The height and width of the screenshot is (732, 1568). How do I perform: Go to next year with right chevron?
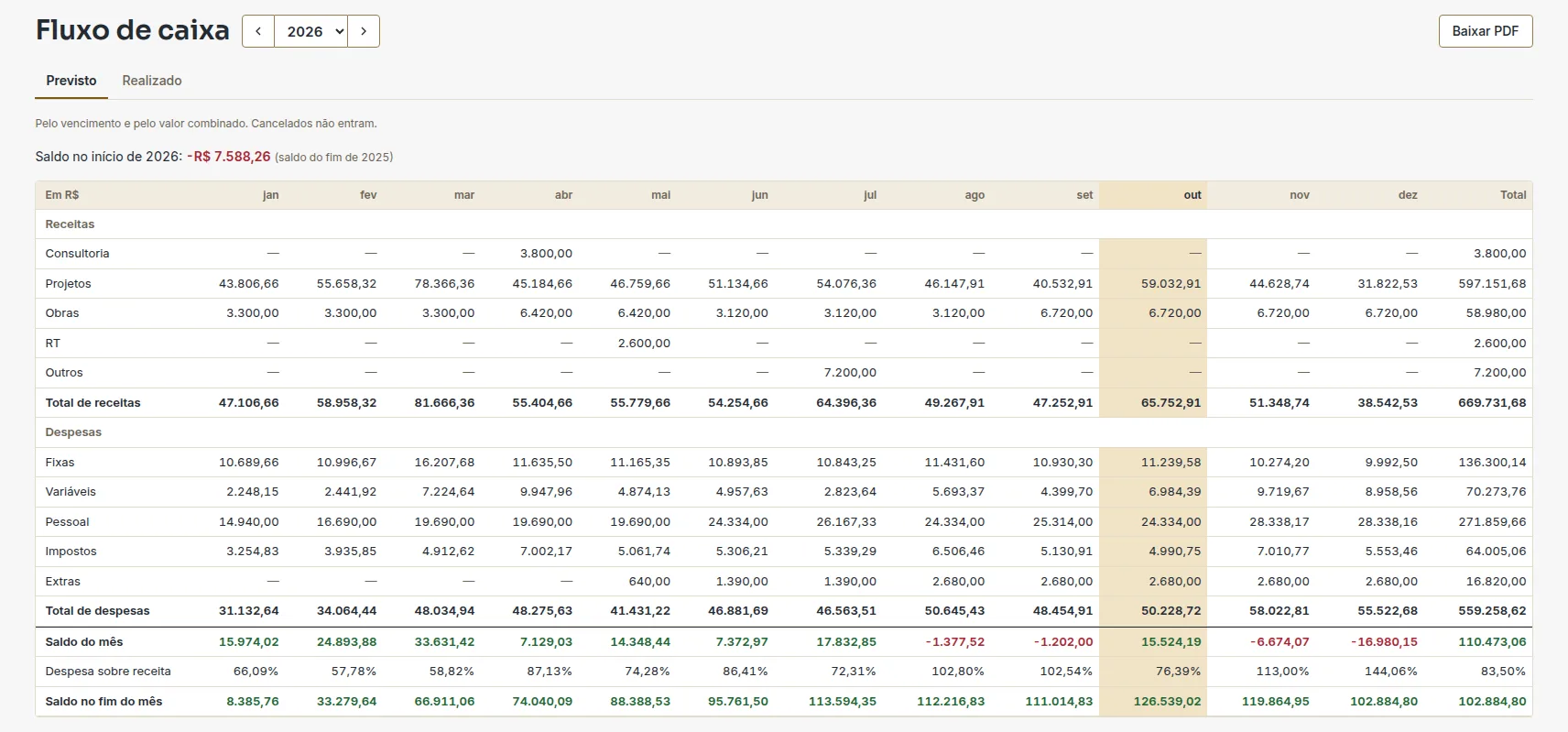(x=364, y=31)
